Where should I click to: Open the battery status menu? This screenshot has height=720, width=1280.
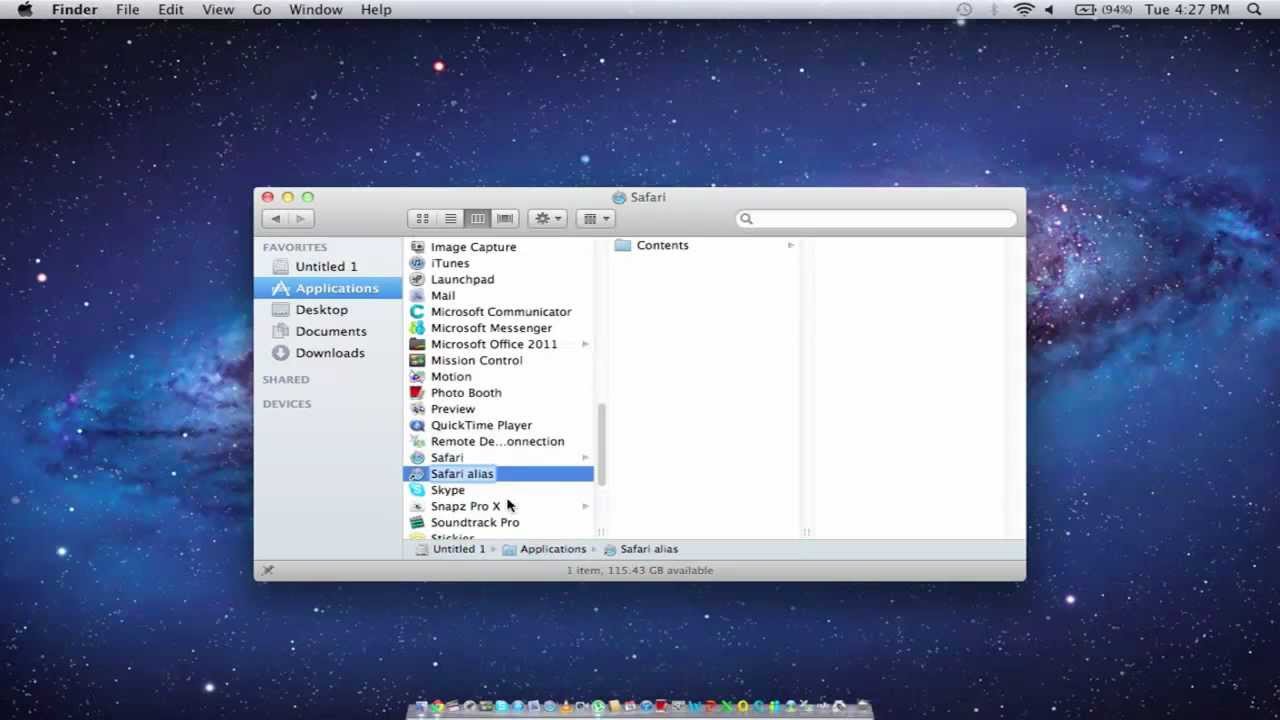pyautogui.click(x=1103, y=10)
